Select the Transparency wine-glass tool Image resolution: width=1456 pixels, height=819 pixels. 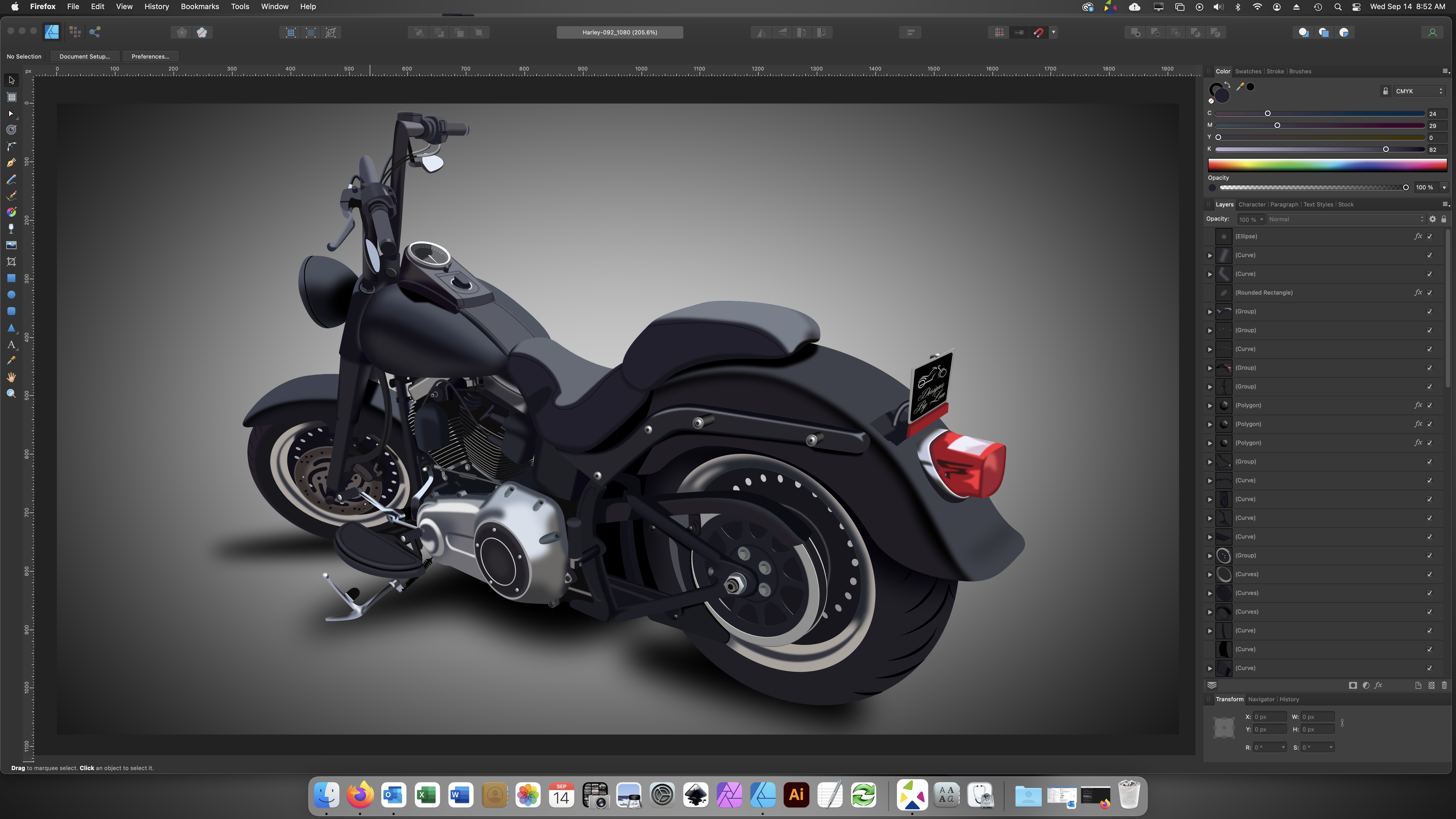11,228
